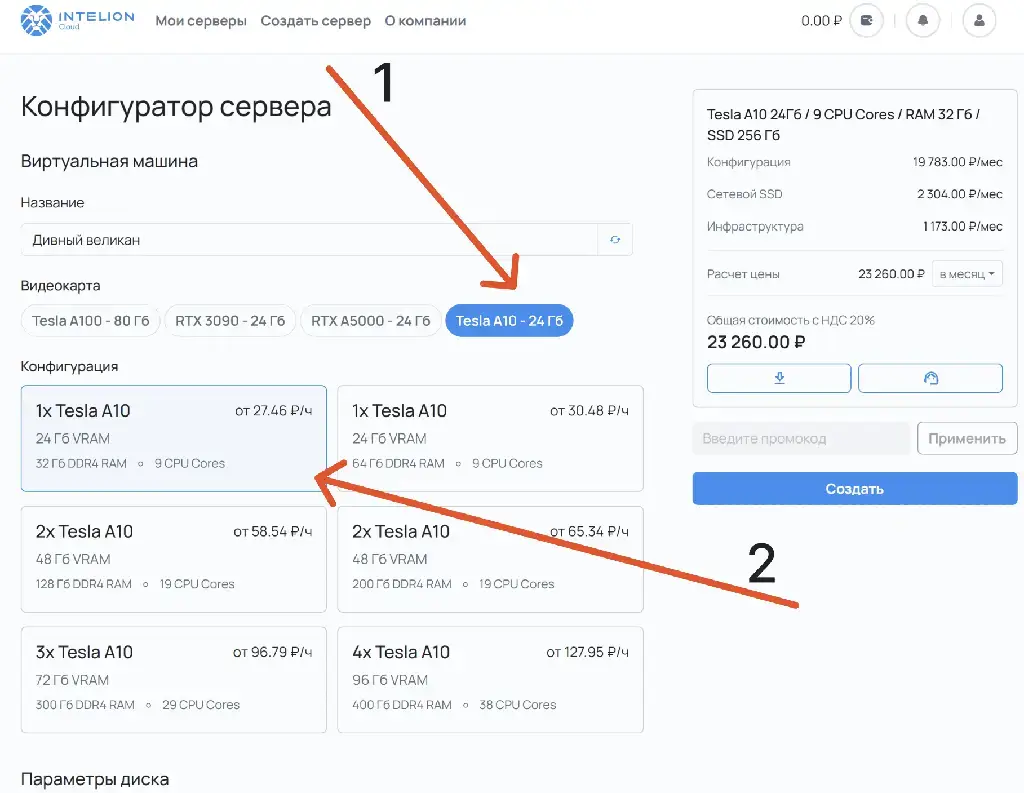Open the 'О компании' navigation link

425,21
